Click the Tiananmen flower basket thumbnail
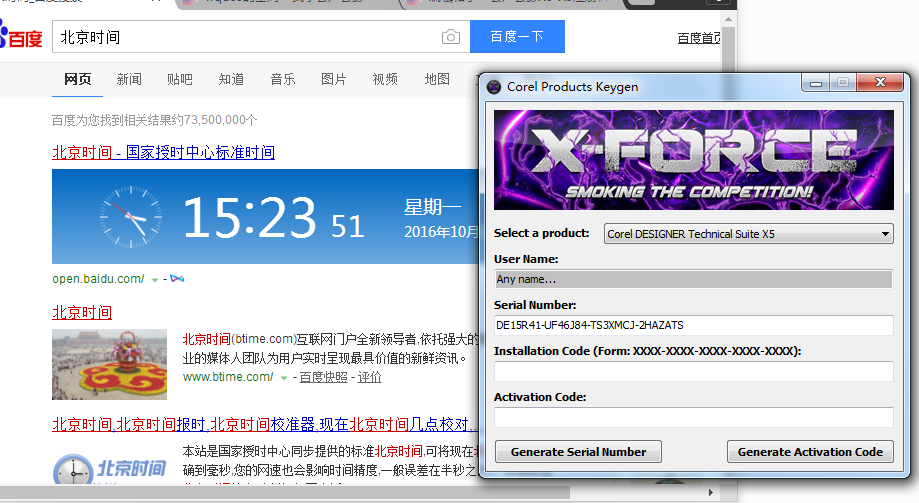 pos(109,364)
